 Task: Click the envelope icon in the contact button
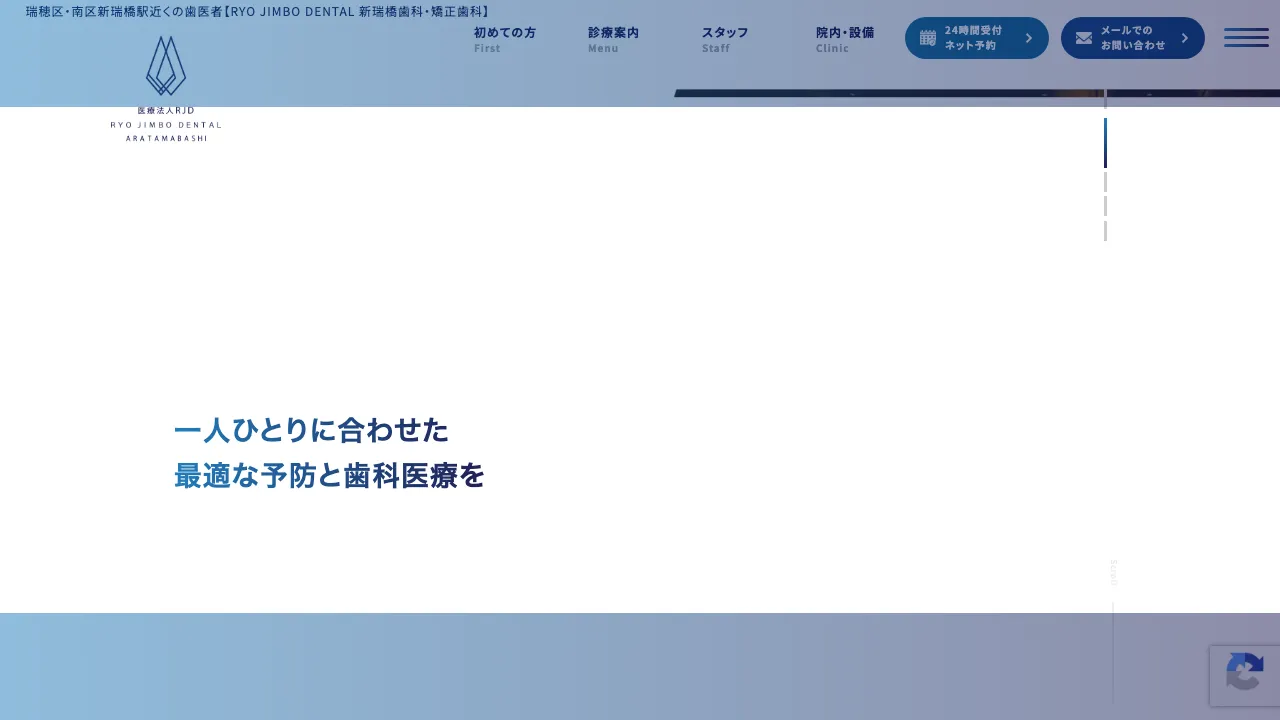click(x=1084, y=38)
